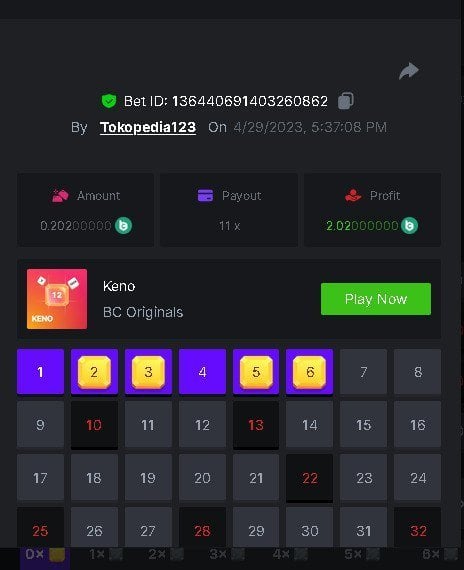The image size is (464, 570).
Task: Select keno tile number 22
Action: pyautogui.click(x=309, y=478)
